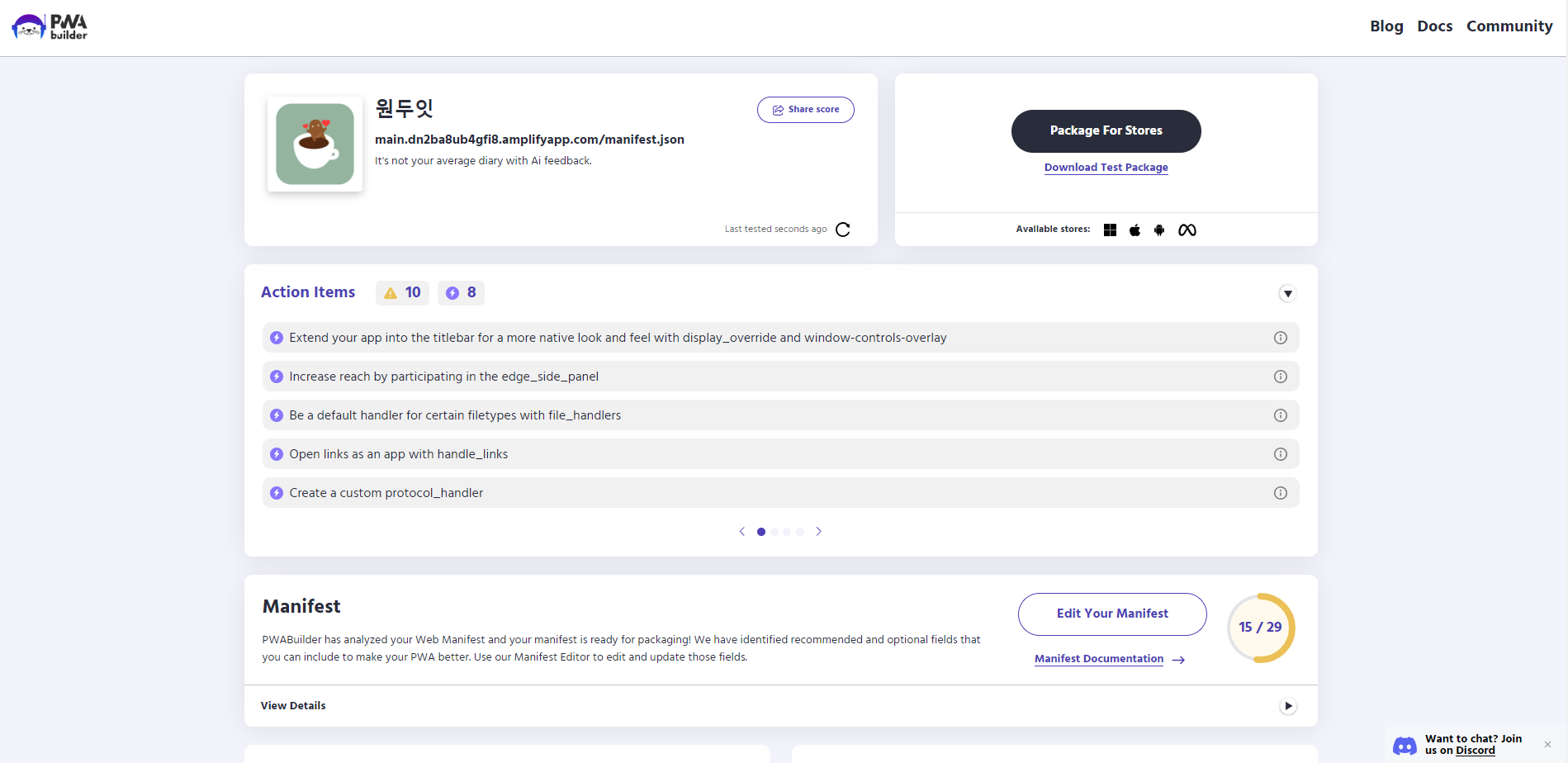Filter action items by 10 warnings

402,293
